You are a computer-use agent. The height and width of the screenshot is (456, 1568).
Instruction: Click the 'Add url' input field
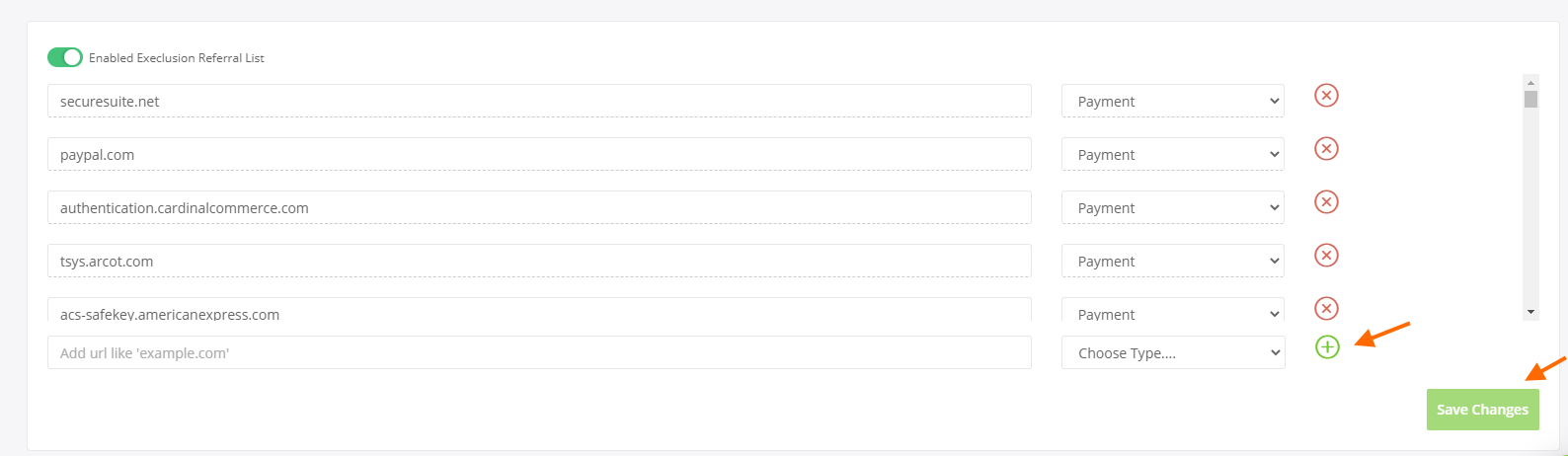pos(539,353)
